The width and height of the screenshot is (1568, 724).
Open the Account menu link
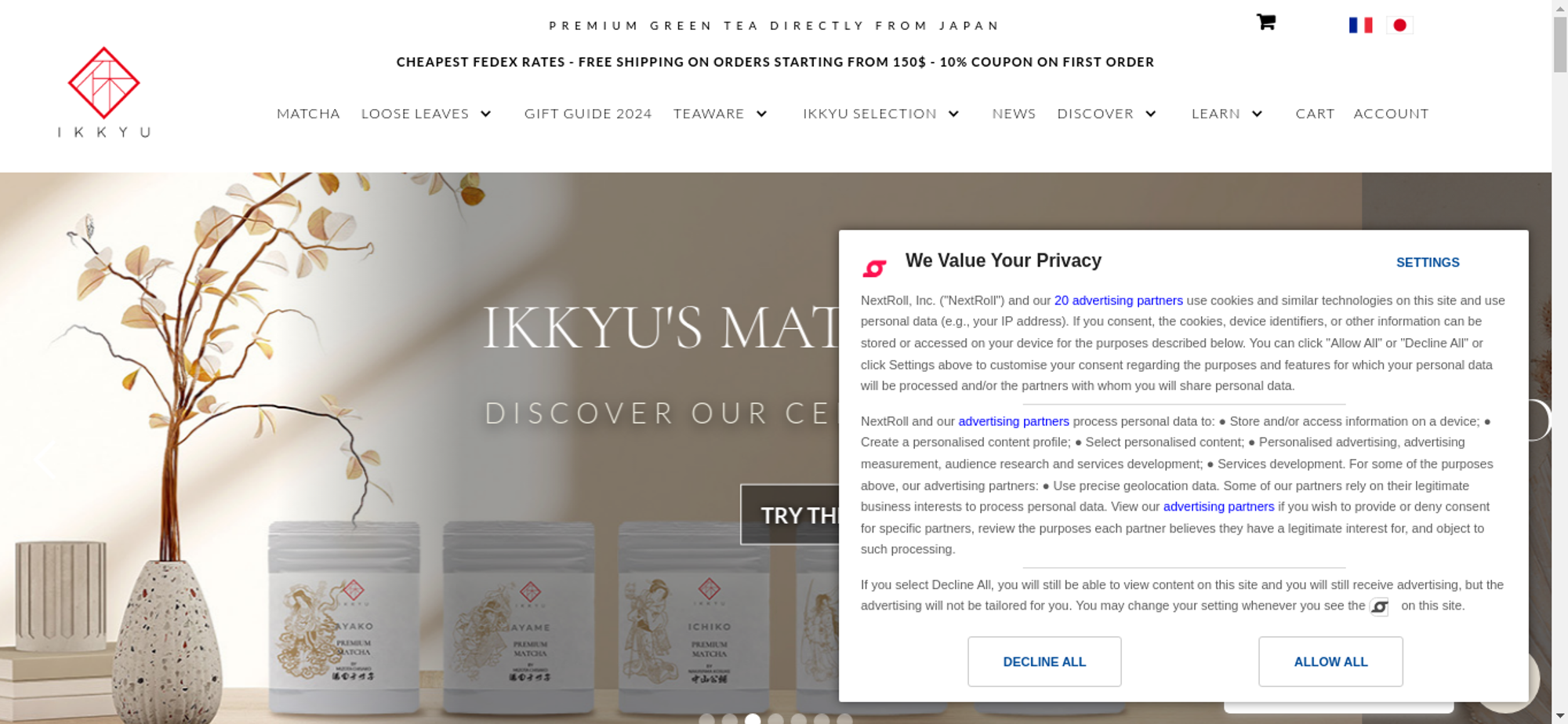click(x=1391, y=114)
